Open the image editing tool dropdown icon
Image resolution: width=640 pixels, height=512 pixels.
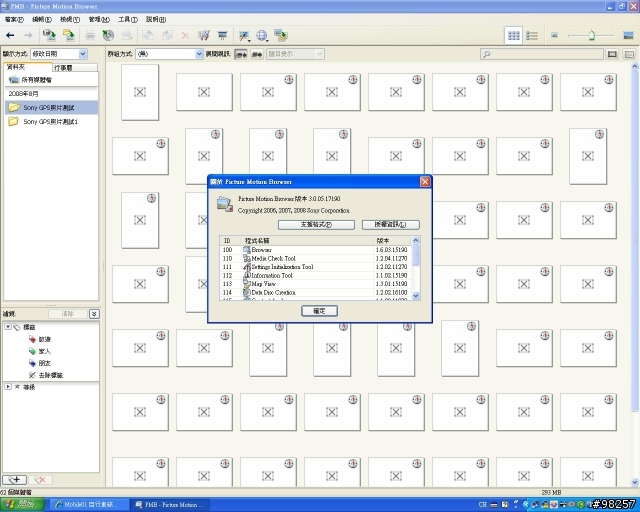point(244,36)
